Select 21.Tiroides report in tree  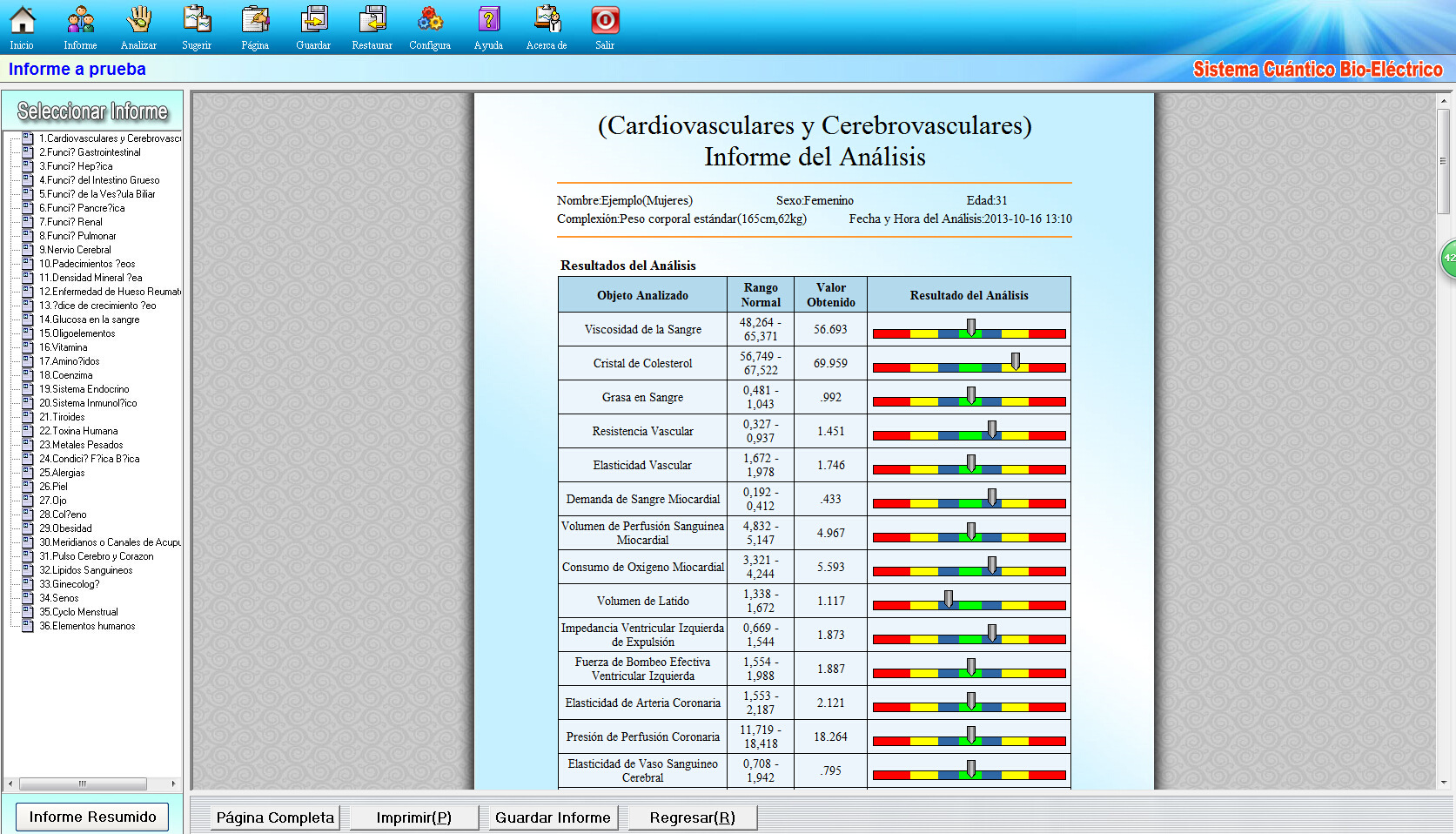point(62,417)
